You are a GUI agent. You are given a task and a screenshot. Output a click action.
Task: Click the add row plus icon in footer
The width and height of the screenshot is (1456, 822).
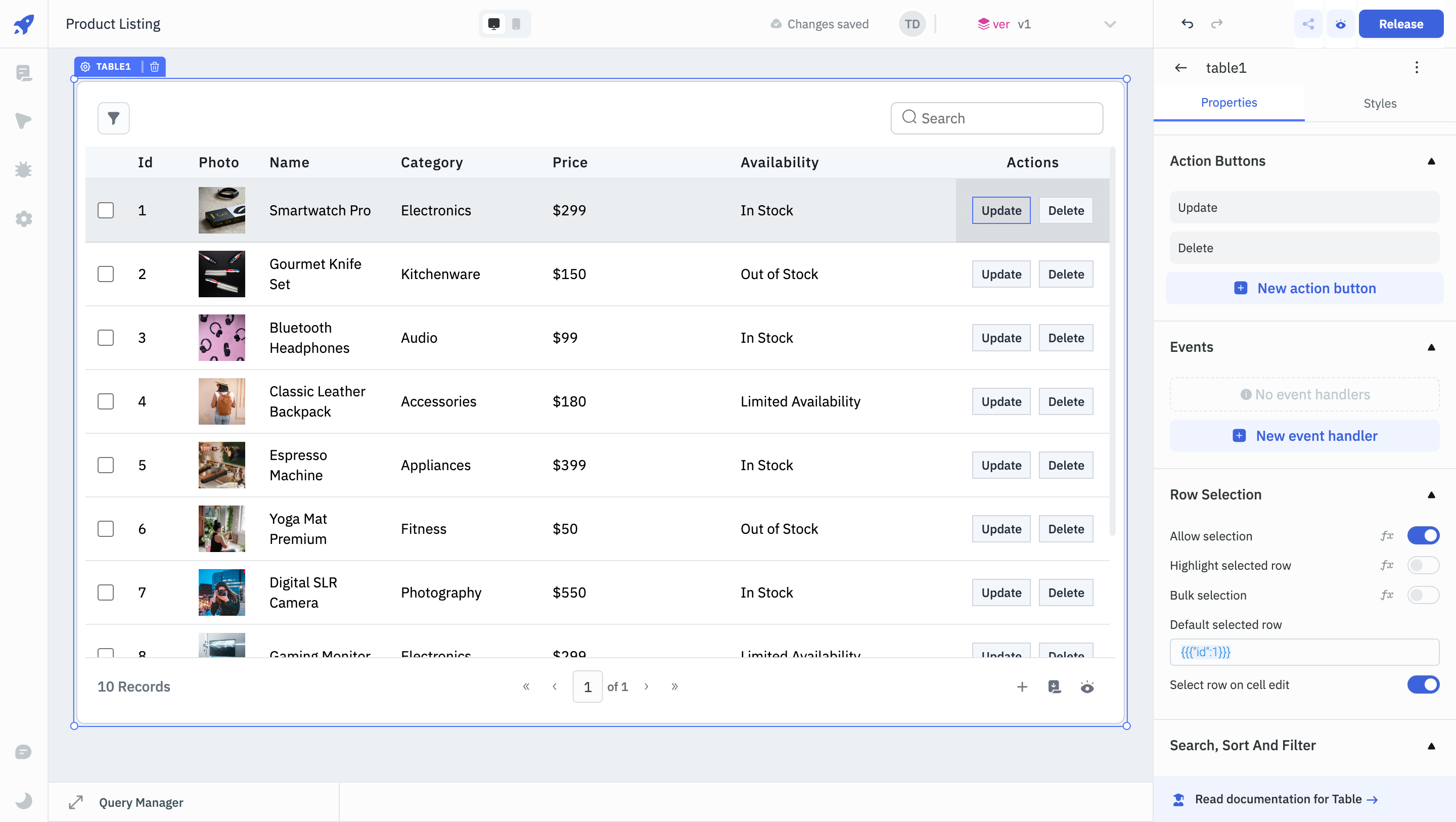1022,686
